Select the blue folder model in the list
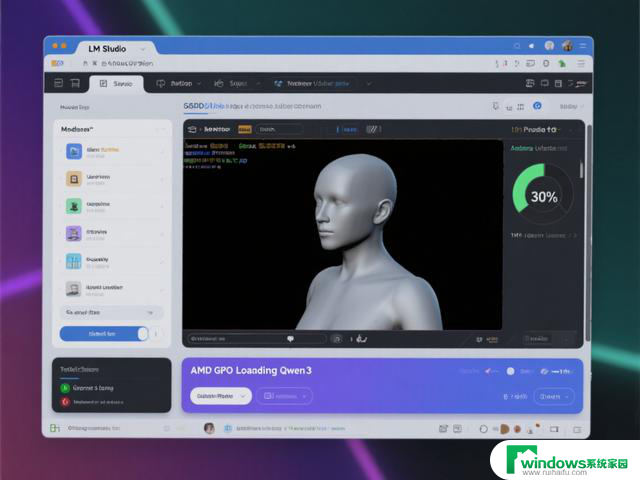 pos(112,151)
